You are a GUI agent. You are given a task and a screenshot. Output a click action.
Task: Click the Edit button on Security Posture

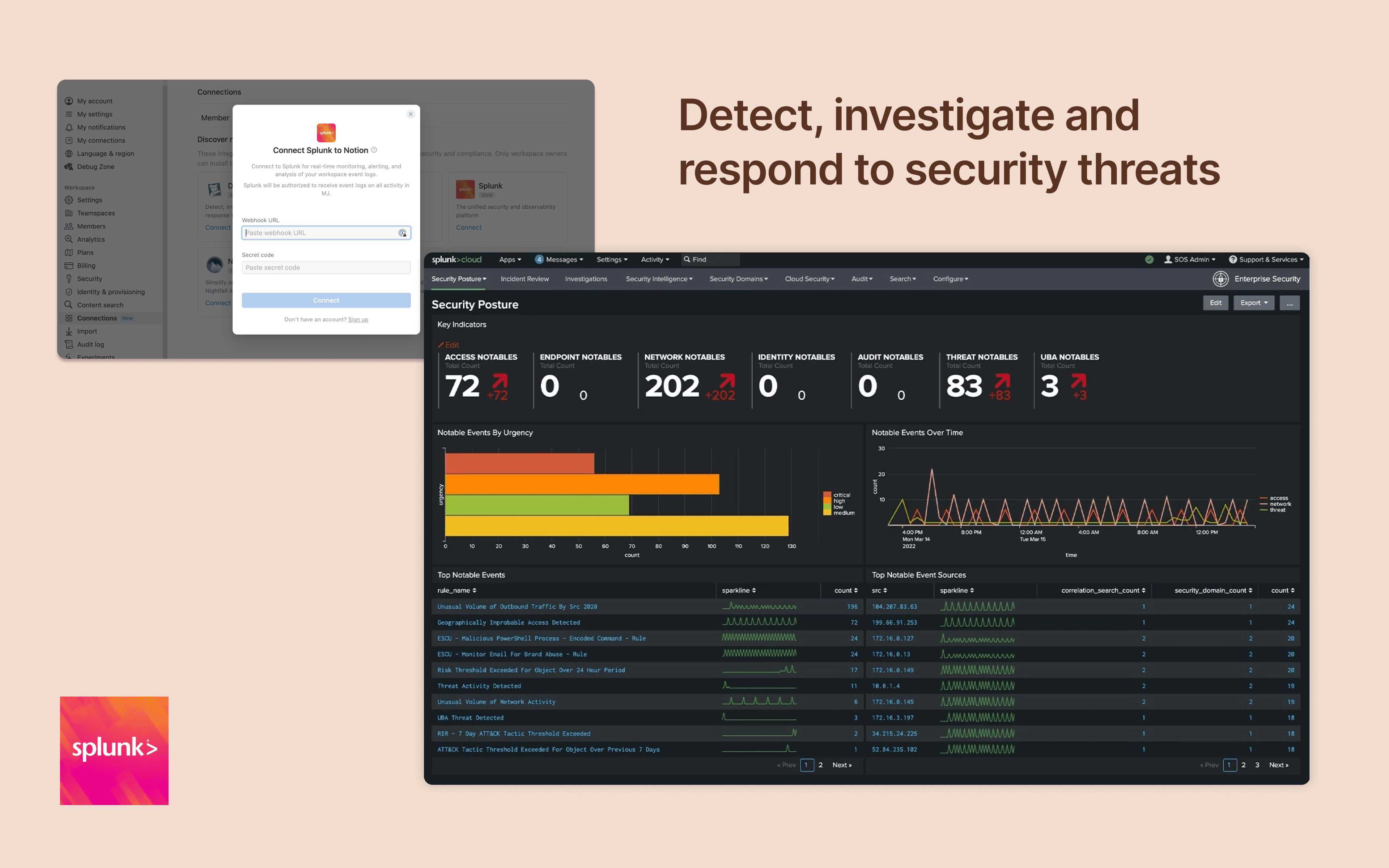tap(1216, 303)
